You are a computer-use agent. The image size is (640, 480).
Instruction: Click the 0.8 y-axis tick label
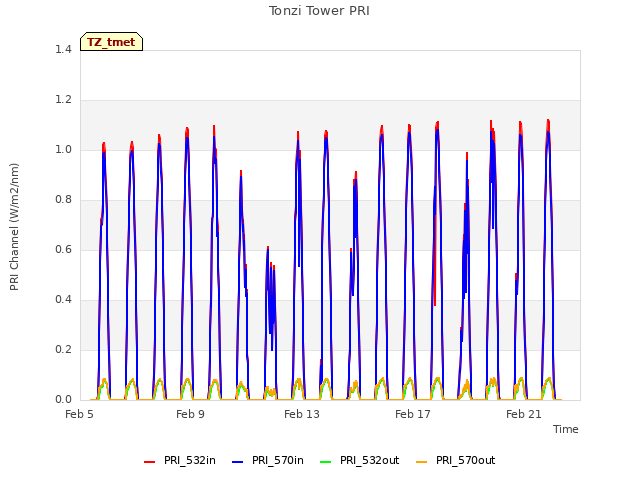[x=64, y=200]
